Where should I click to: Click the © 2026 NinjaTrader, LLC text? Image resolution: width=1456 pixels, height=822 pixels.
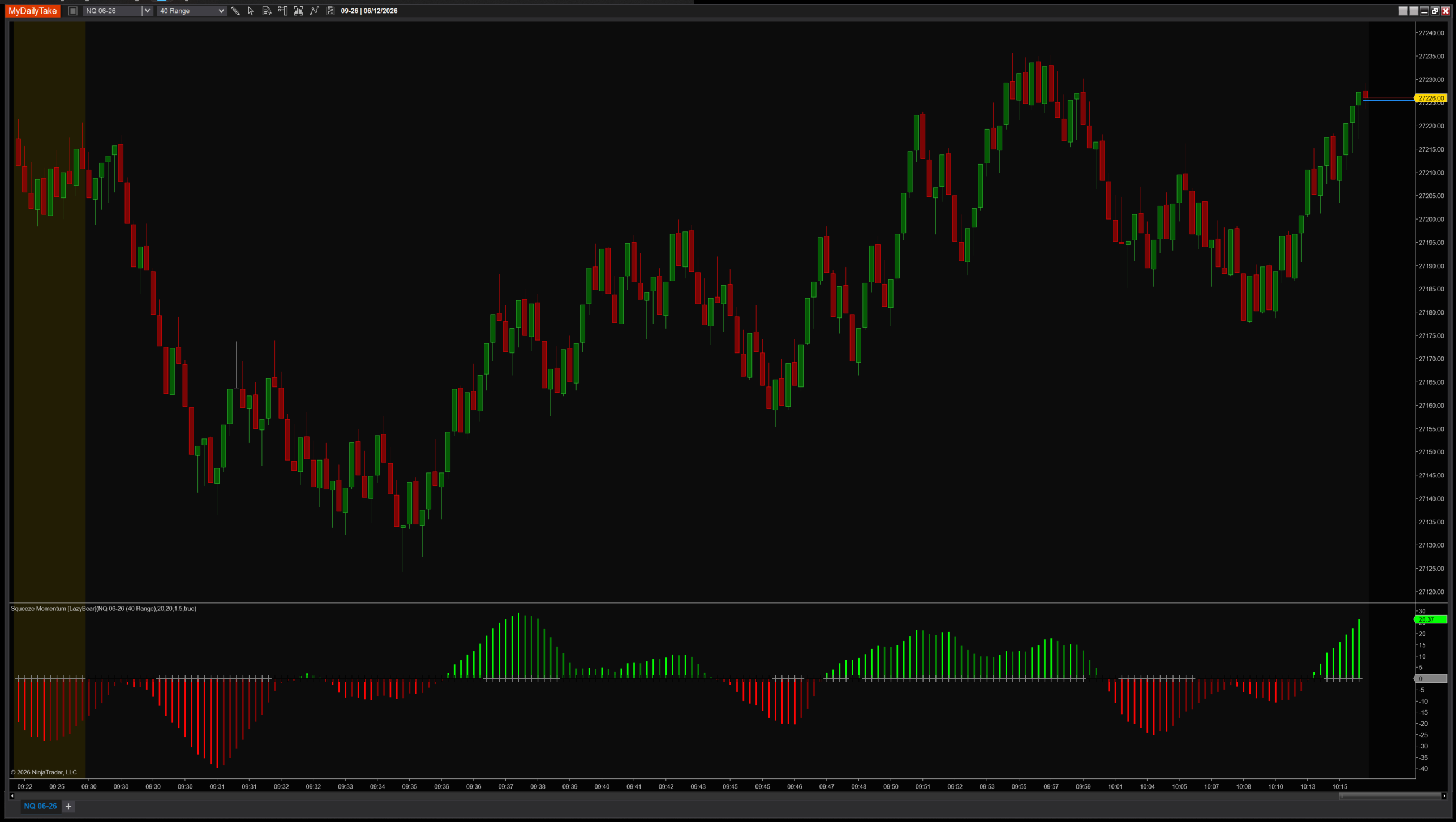[44, 772]
